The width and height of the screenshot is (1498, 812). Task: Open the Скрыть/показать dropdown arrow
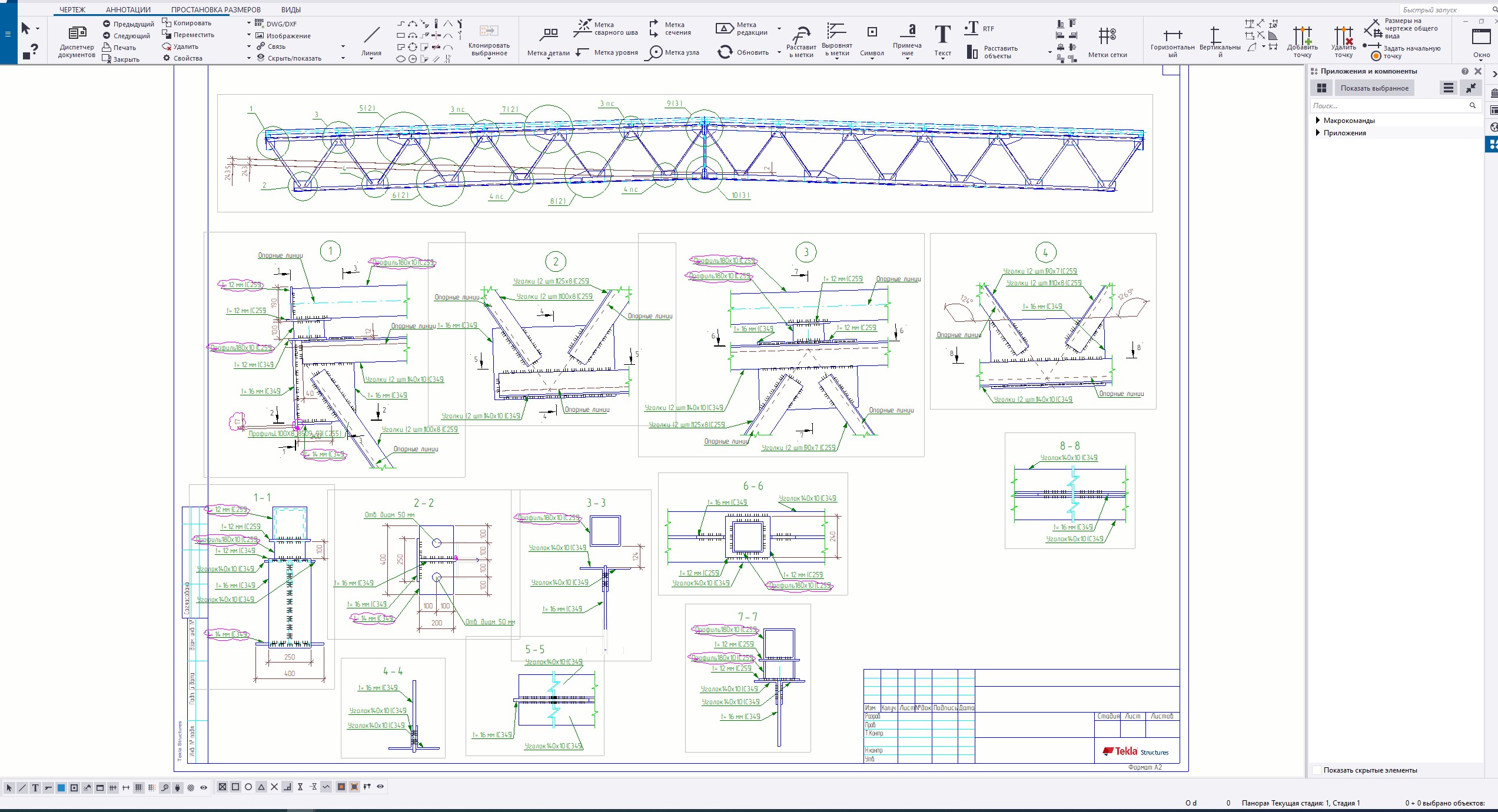click(343, 58)
